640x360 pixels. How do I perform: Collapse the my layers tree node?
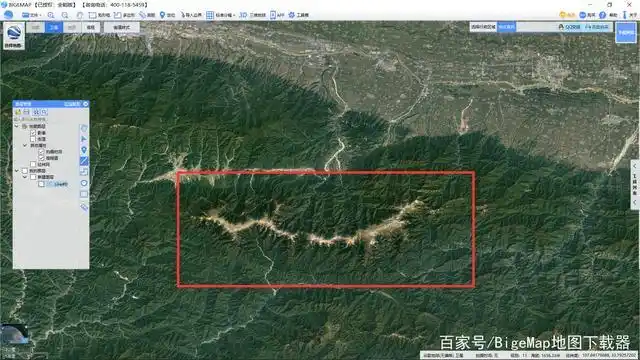(17, 171)
